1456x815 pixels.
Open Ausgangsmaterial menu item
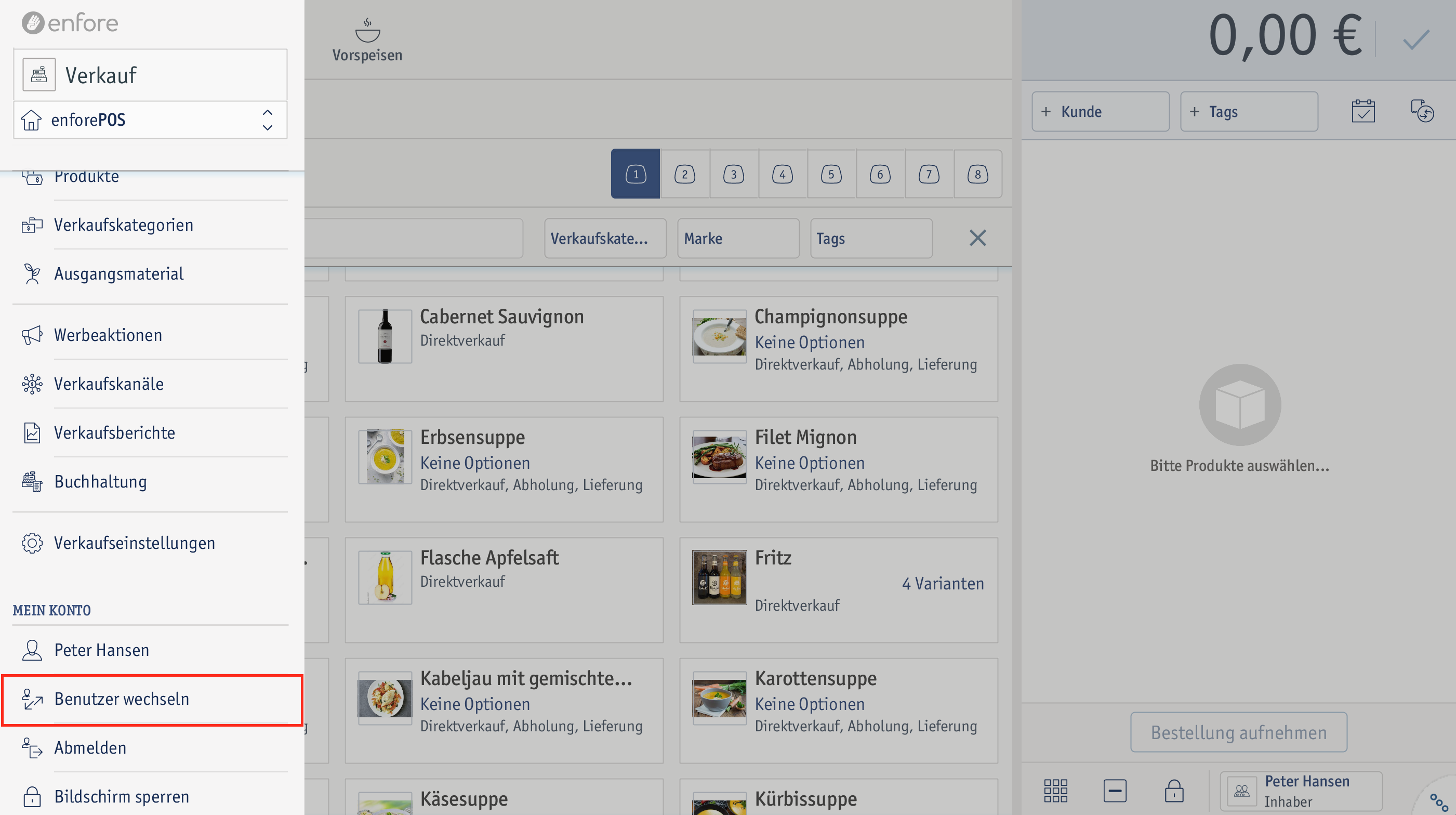(x=150, y=273)
